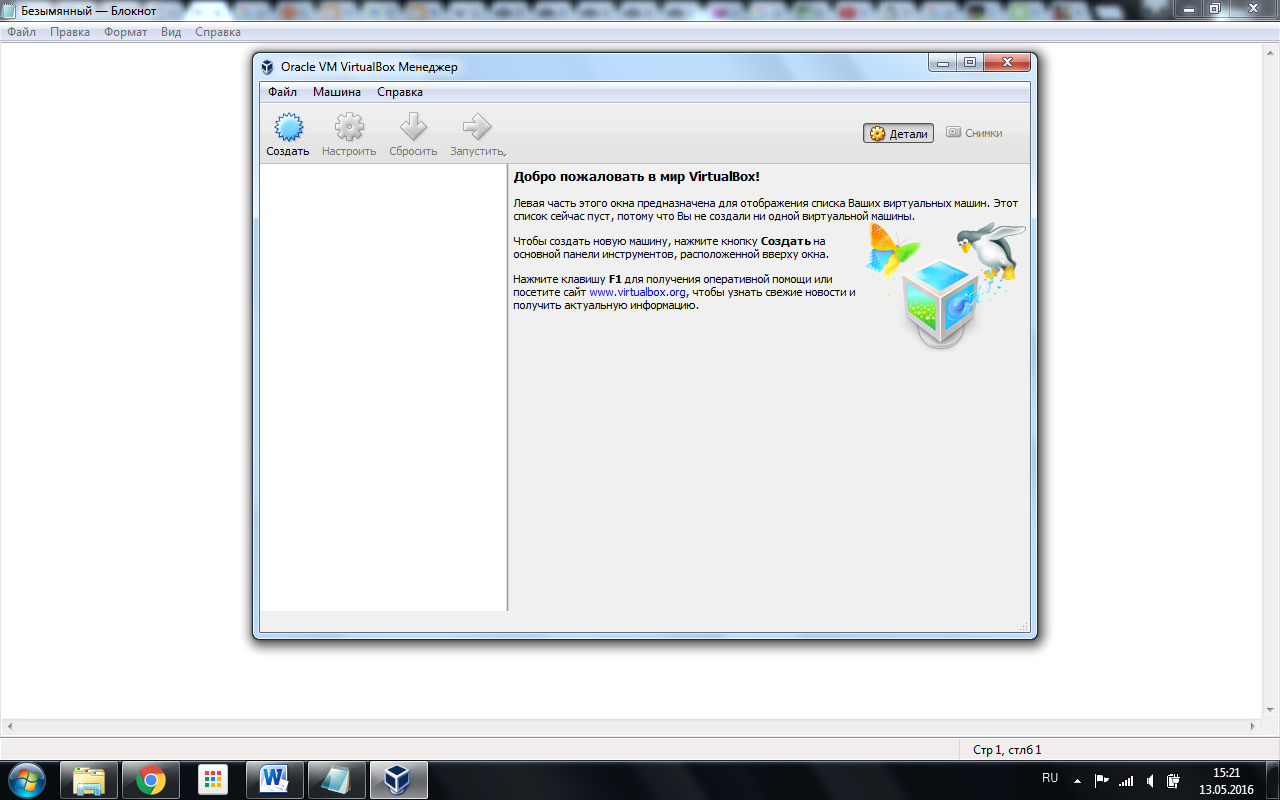Open the Правка menu in Notepad

tap(70, 32)
